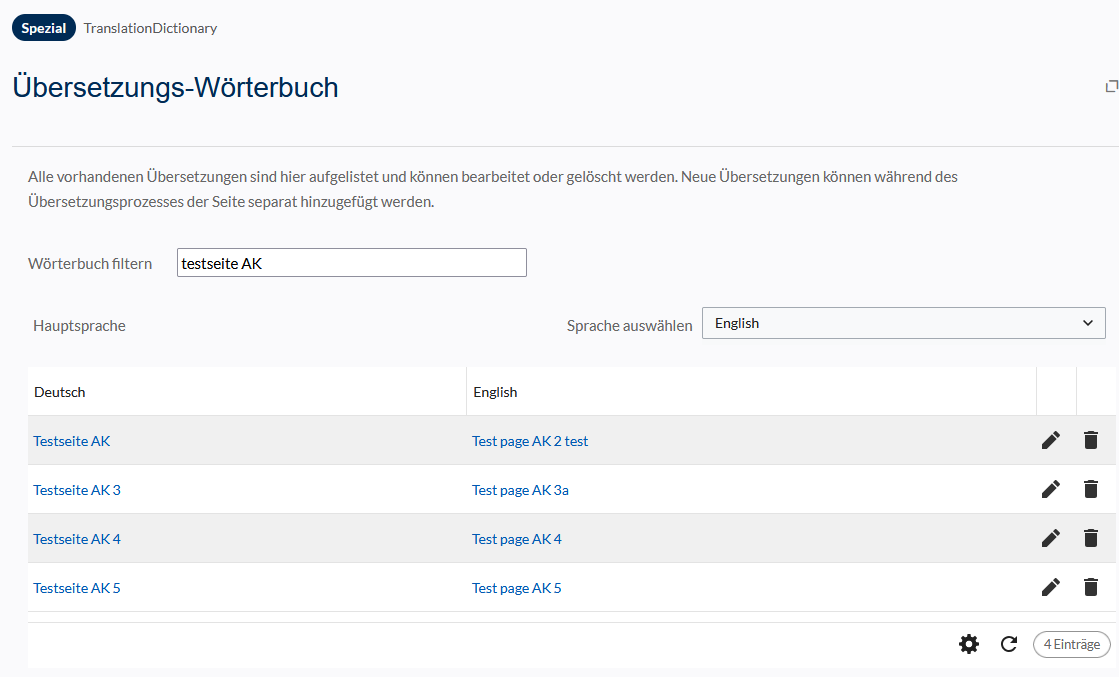Click the Spezial namespace badge

tap(44, 28)
